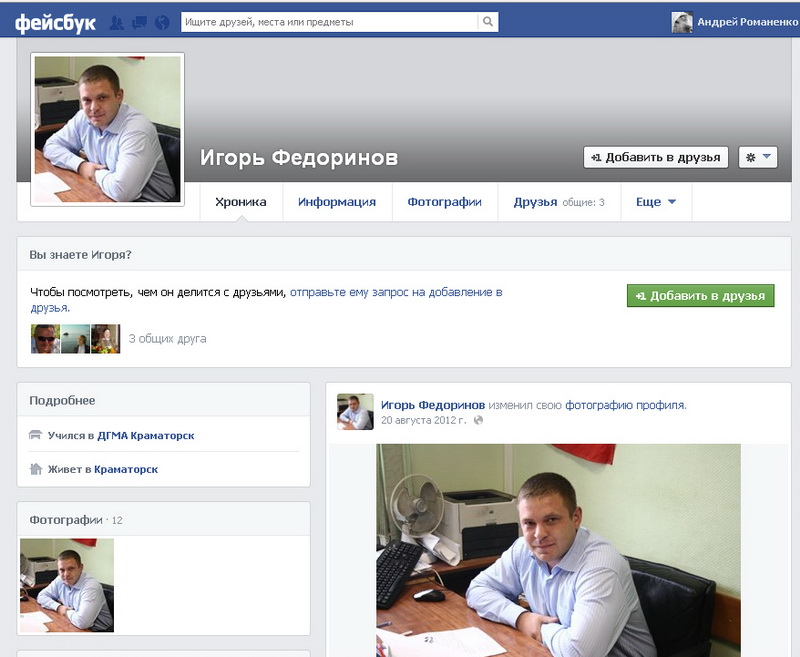Click the search magnifier button
Image resolution: width=800 pixels, height=657 pixels.
[x=487, y=21]
